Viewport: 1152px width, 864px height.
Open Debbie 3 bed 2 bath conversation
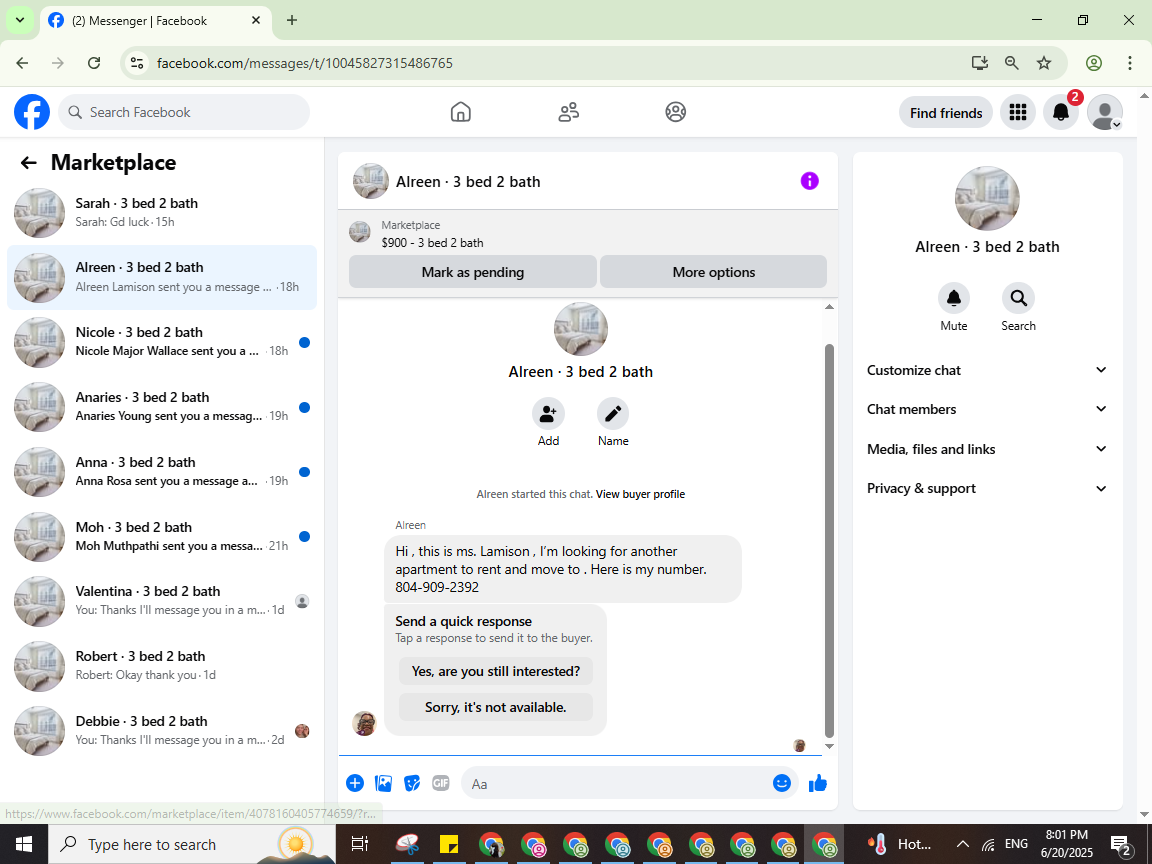click(162, 730)
